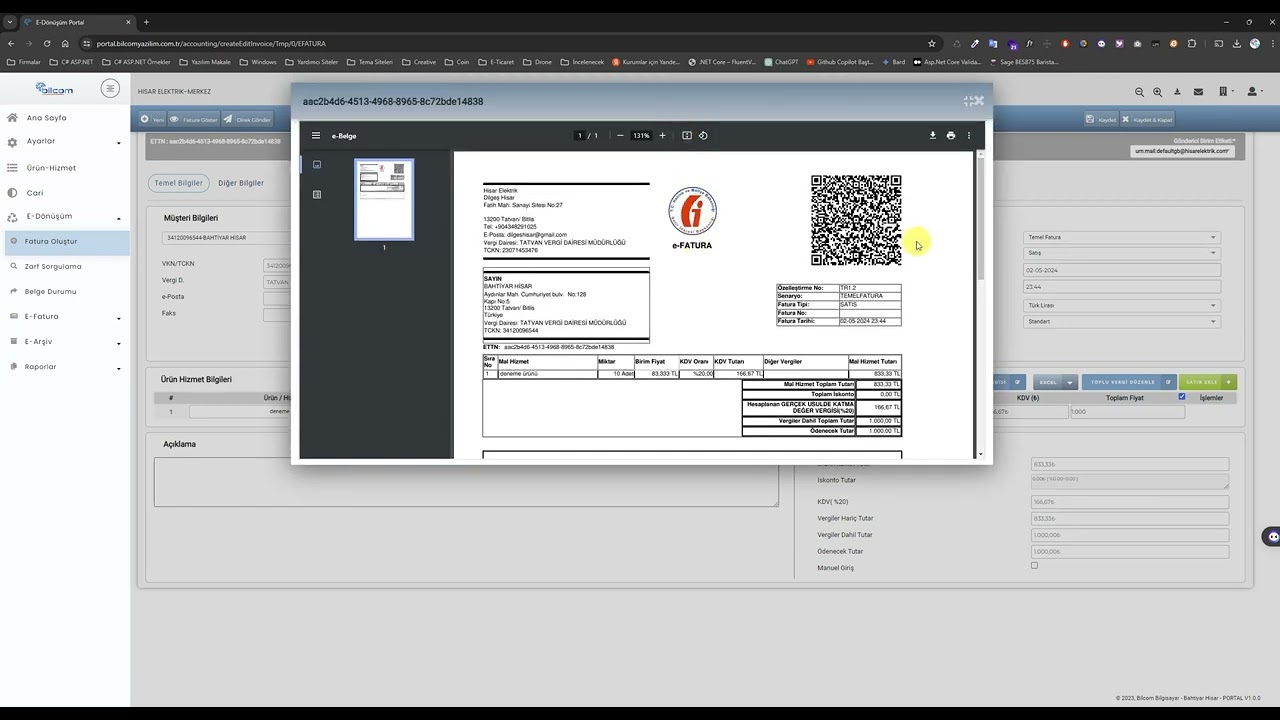Show document outline in PDF sidebar
This screenshot has width=1280, height=720.
click(x=317, y=195)
